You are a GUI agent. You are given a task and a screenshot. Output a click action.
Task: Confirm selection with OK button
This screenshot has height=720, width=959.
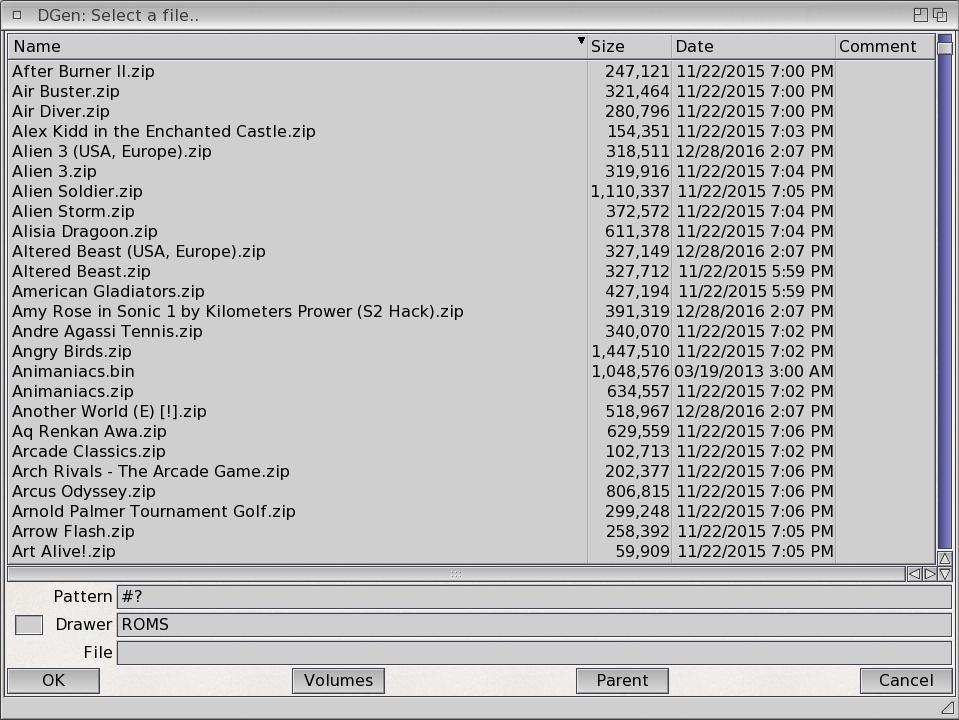point(53,681)
